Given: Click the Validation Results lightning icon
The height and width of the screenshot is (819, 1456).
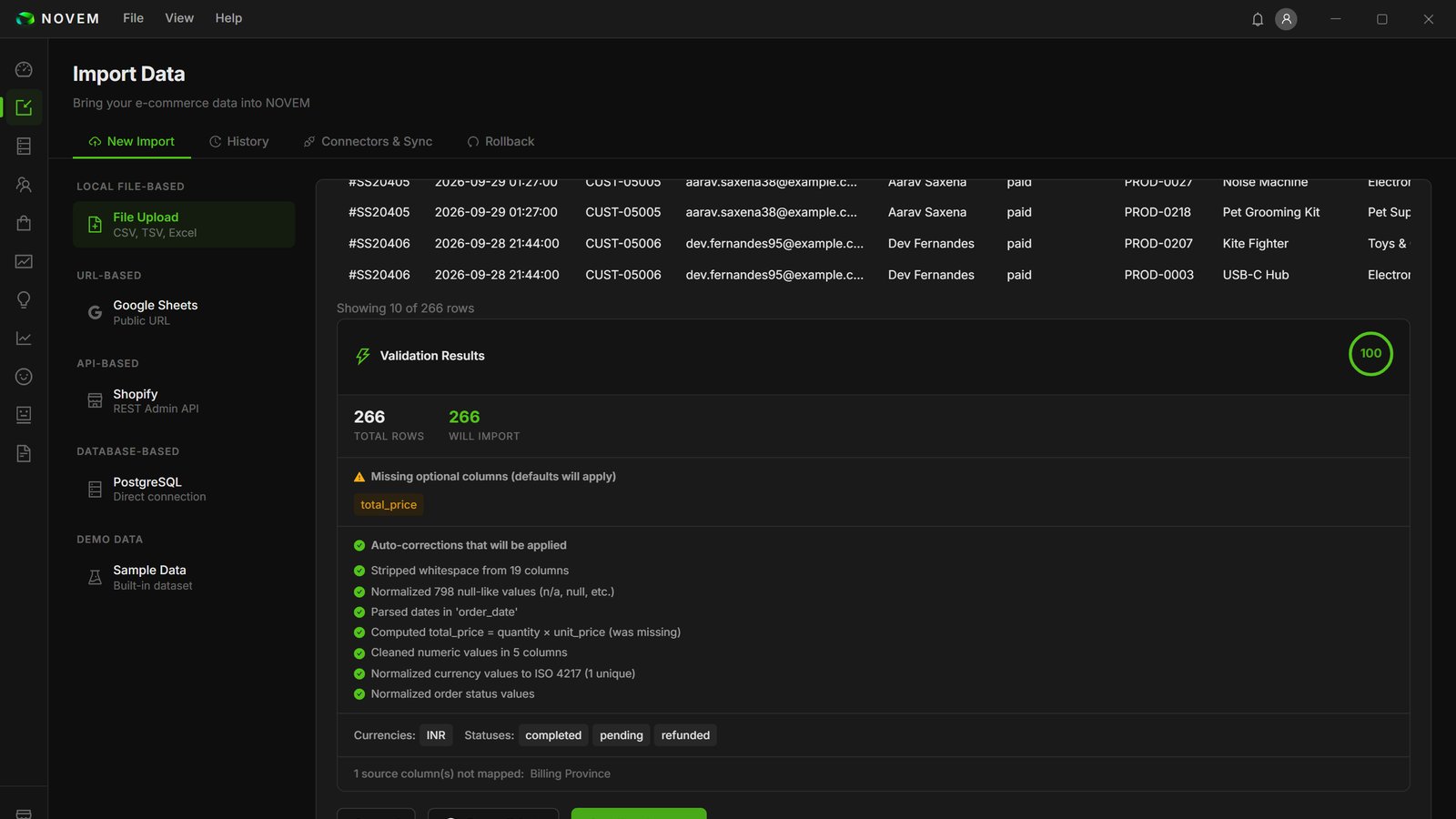Looking at the screenshot, I should pos(363,356).
